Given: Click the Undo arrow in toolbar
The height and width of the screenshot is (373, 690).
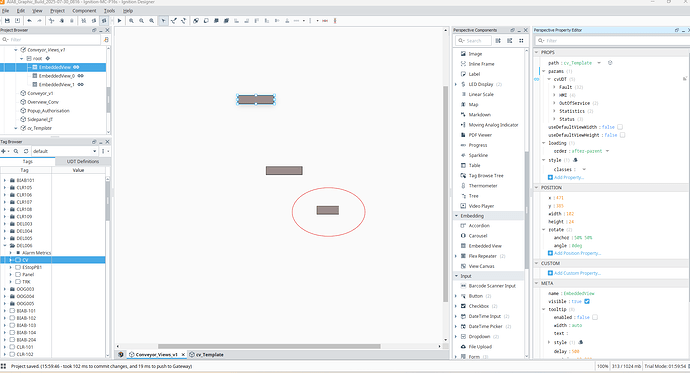Looking at the screenshot, I should click(29, 21).
